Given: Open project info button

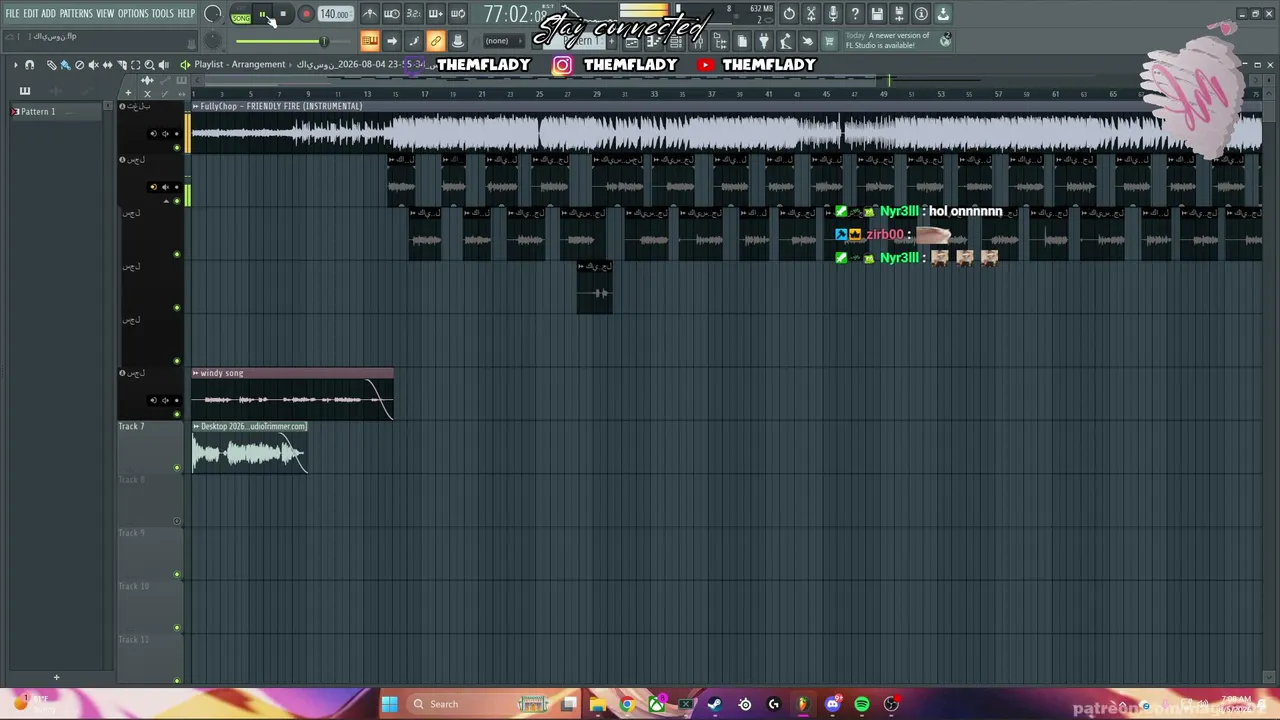Looking at the screenshot, I should 921,14.
